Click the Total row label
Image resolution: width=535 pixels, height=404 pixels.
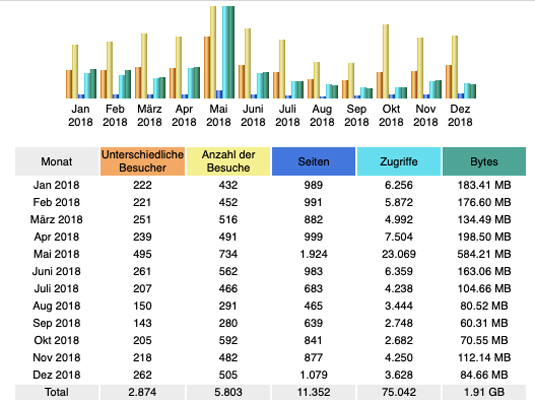coord(57,392)
